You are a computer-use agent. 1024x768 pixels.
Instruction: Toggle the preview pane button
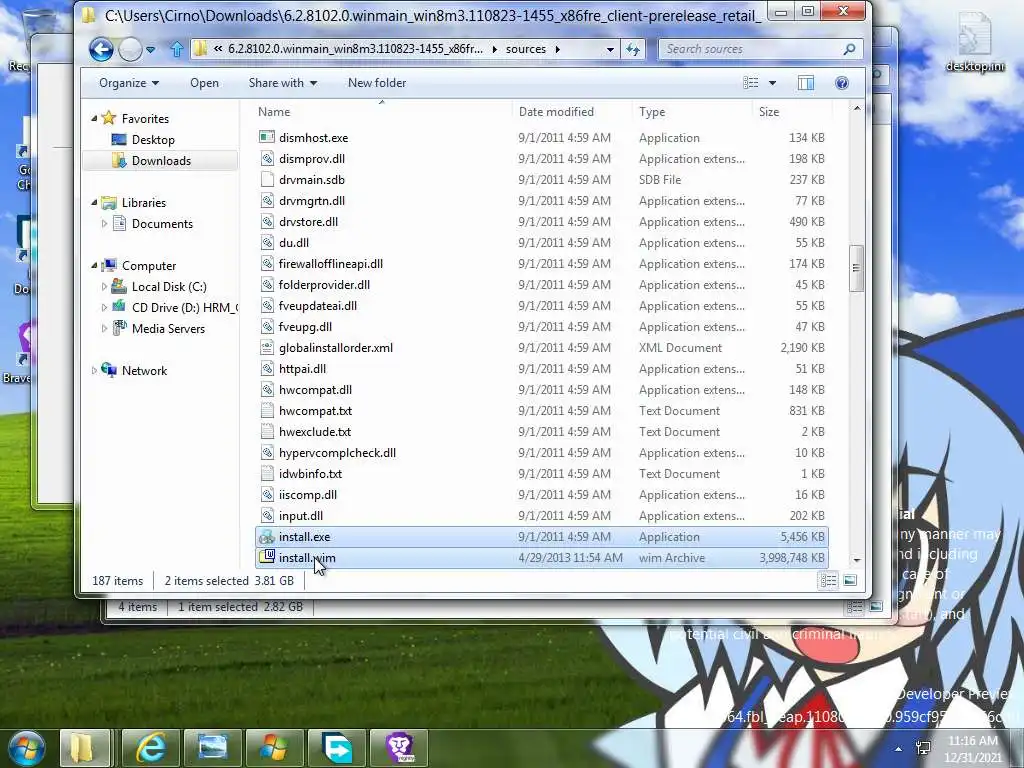pyautogui.click(x=806, y=83)
